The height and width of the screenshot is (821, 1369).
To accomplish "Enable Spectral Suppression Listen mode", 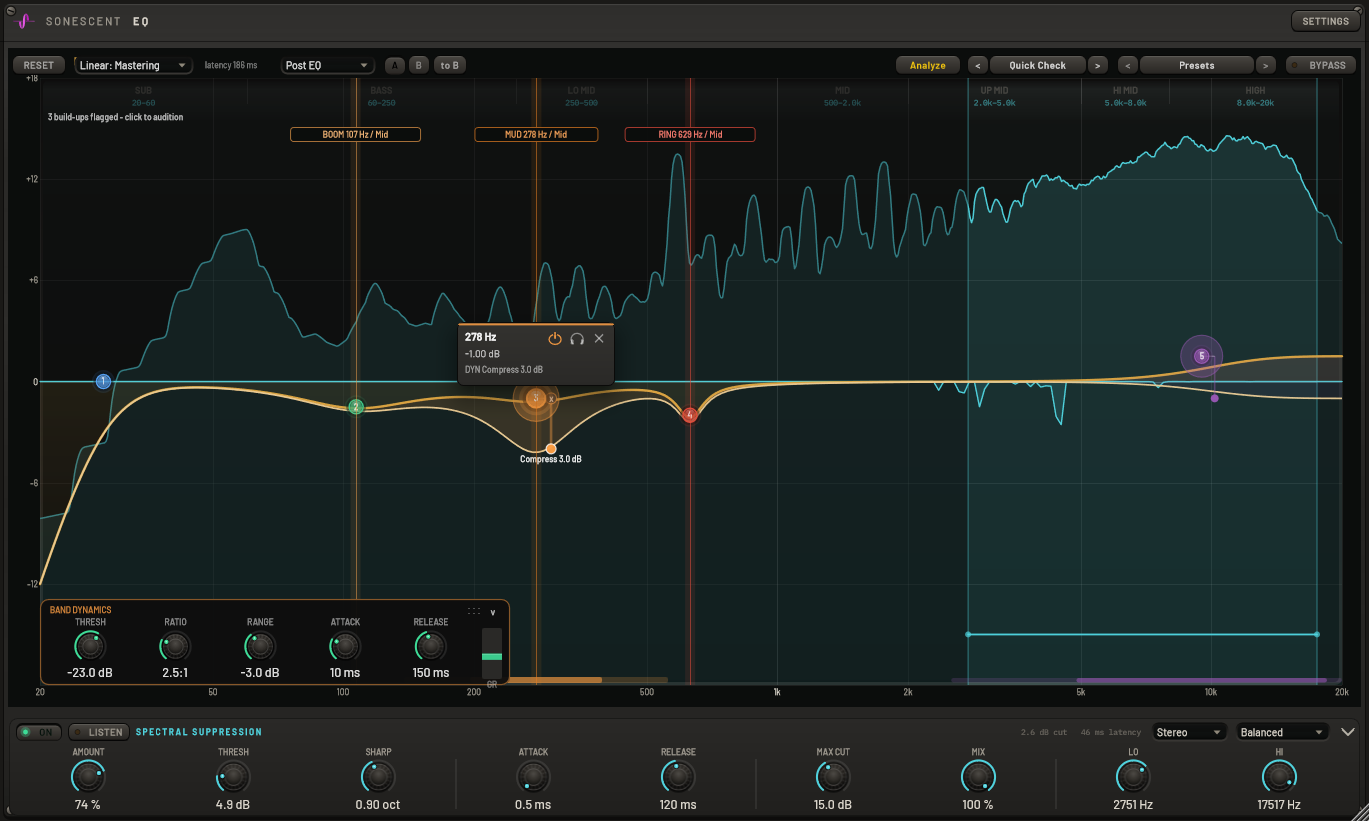I will coord(98,732).
